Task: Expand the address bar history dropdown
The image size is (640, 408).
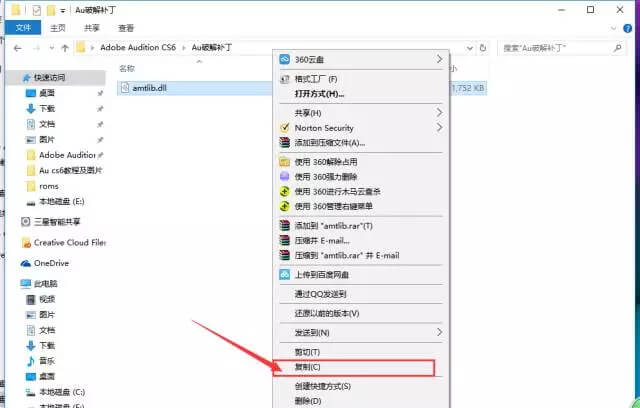Action: click(470, 48)
